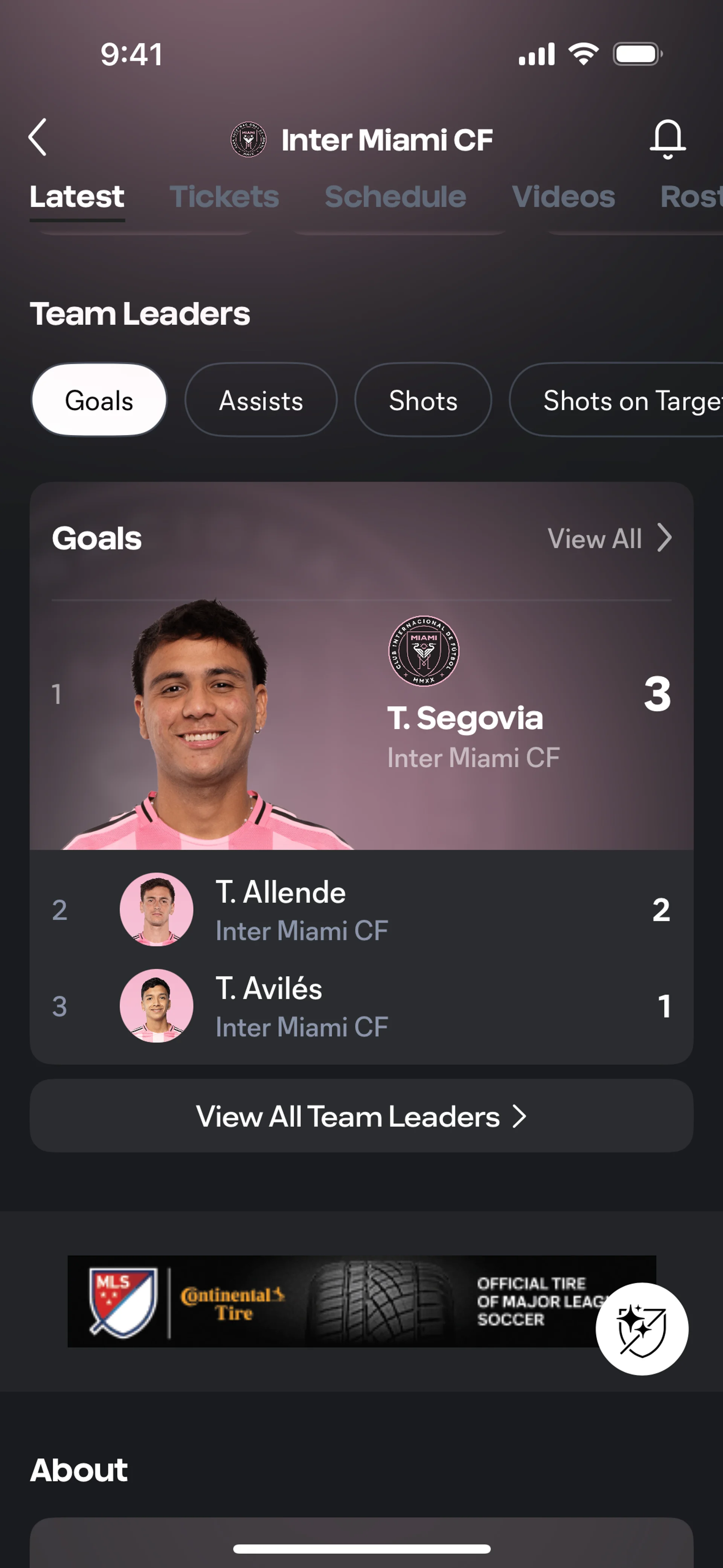The image size is (723, 1568).
Task: Open T. Segovia's featured player photo
Action: coord(201,724)
